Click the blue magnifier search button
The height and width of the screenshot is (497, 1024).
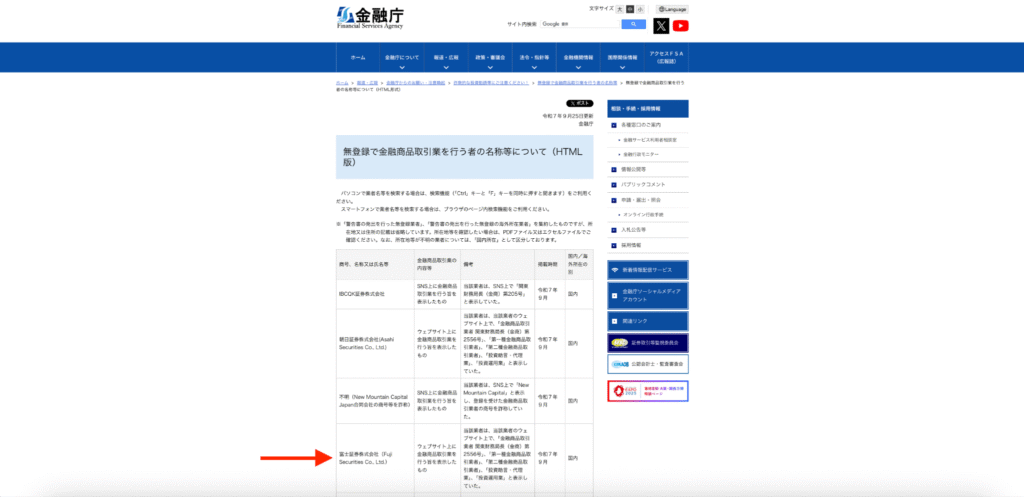[633, 24]
